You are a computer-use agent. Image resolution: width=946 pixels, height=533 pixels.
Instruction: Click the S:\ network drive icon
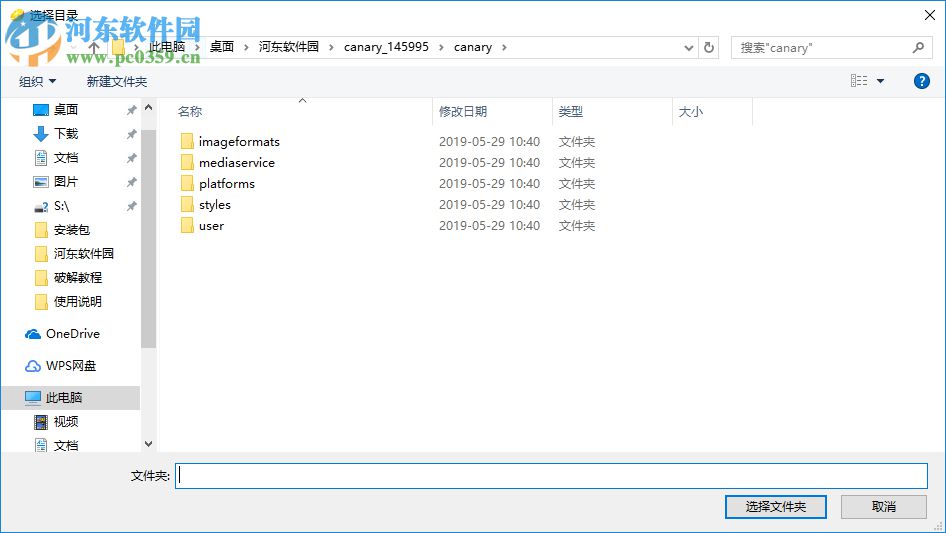pyautogui.click(x=40, y=207)
